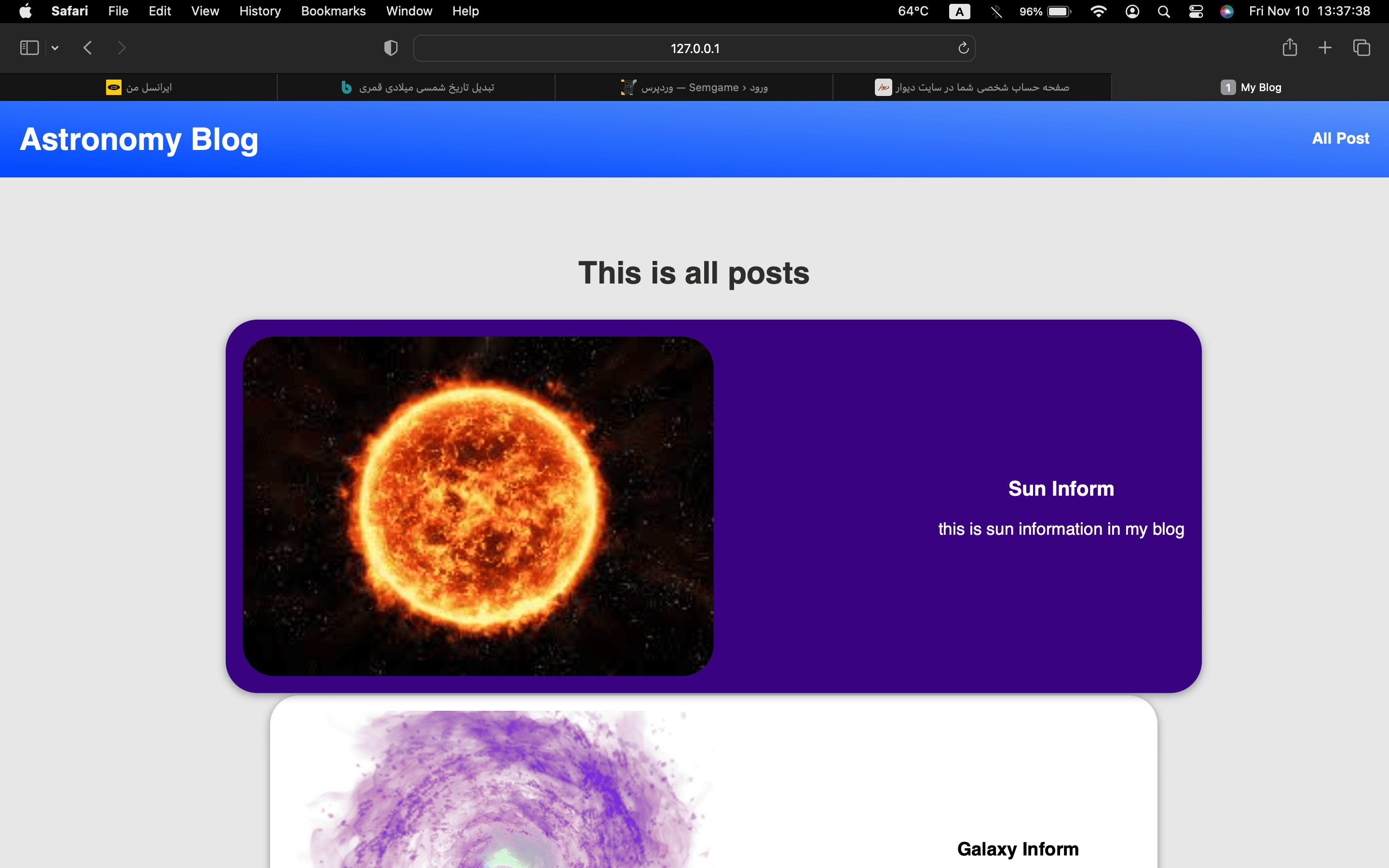The width and height of the screenshot is (1389, 868).
Task: Open Spotlight search
Action: coord(1163,12)
